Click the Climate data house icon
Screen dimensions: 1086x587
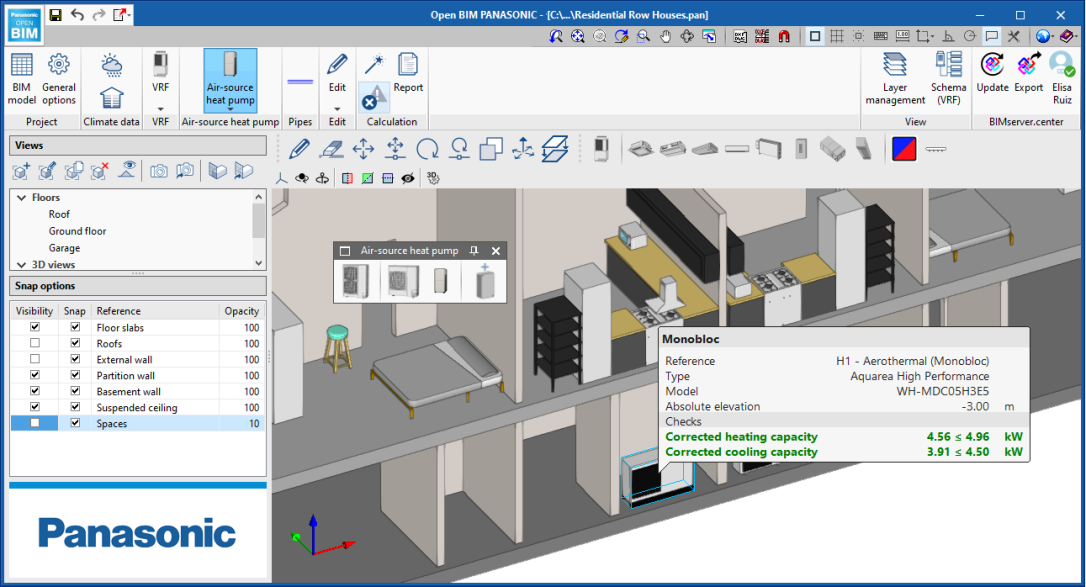(x=112, y=98)
